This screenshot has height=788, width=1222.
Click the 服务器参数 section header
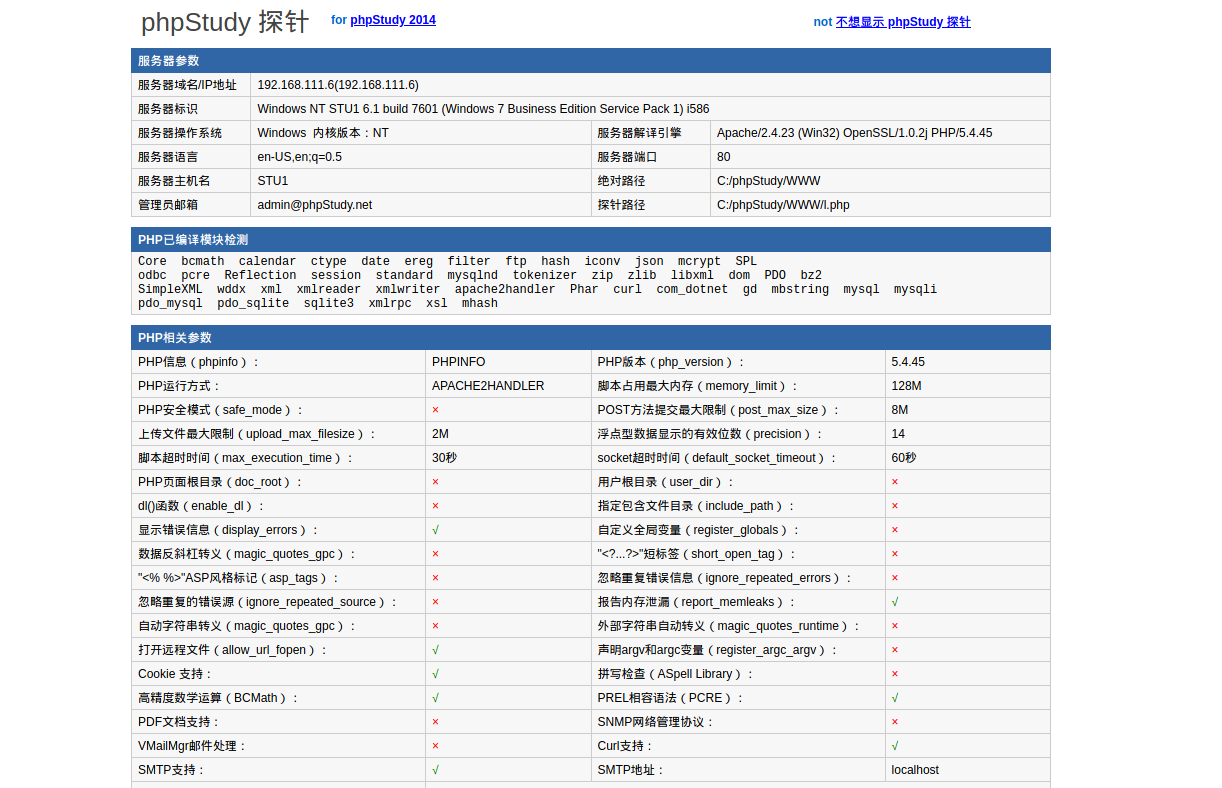click(x=590, y=61)
